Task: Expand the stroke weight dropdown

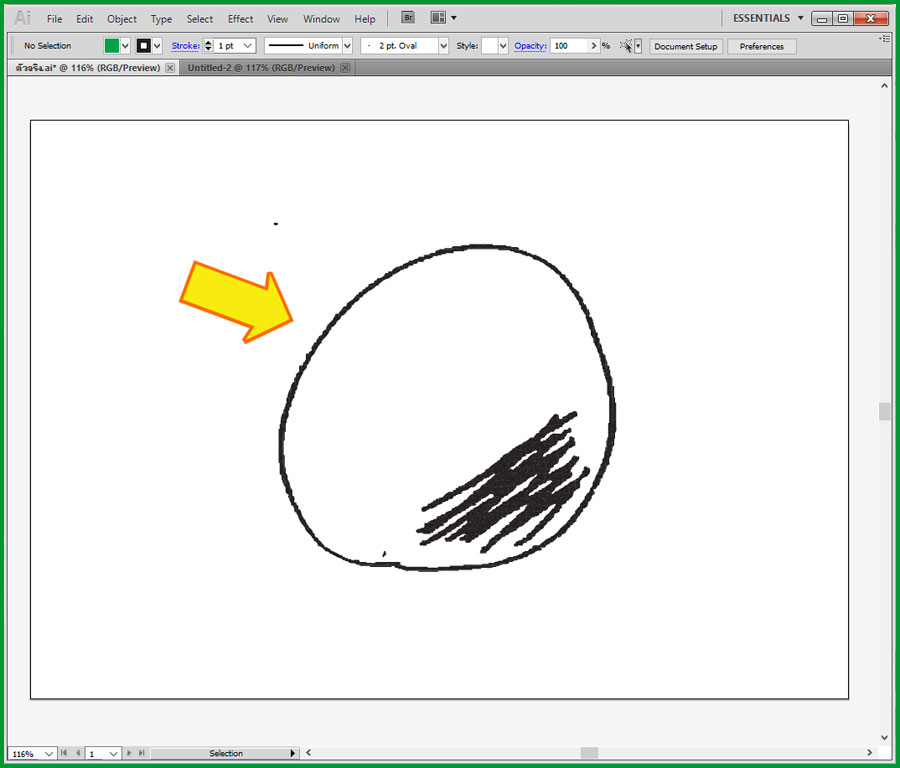Action: (x=248, y=45)
